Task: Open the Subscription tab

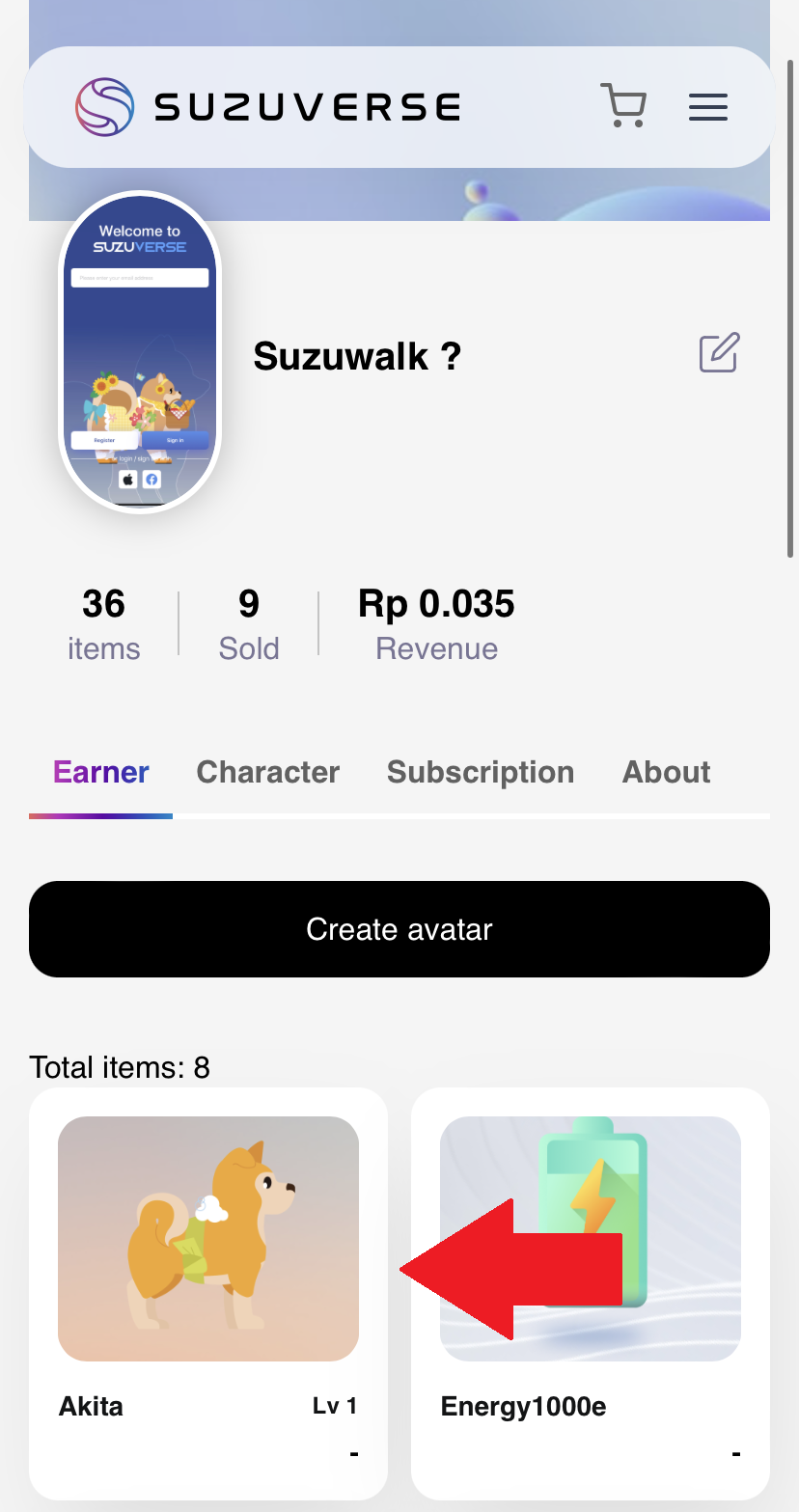Action: (x=481, y=772)
